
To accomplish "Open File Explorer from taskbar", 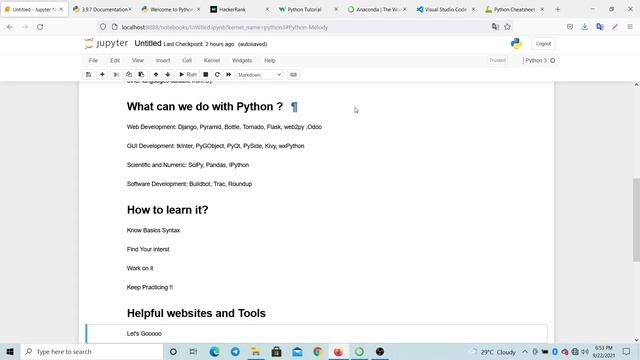I will point(256,351).
